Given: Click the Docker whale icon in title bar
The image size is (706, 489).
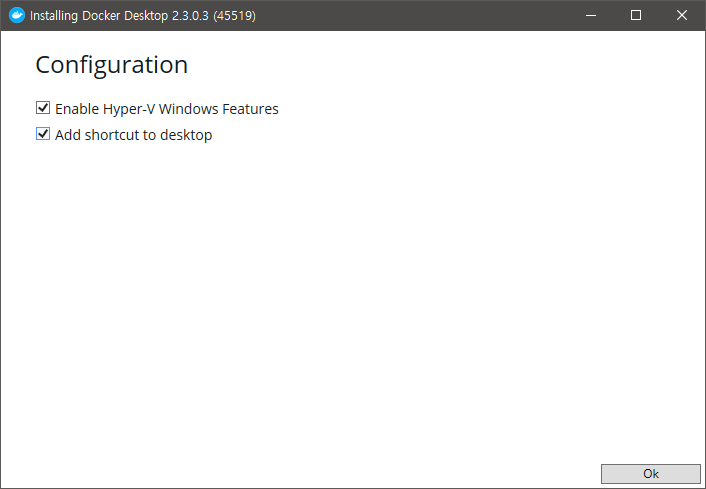Looking at the screenshot, I should [x=17, y=15].
